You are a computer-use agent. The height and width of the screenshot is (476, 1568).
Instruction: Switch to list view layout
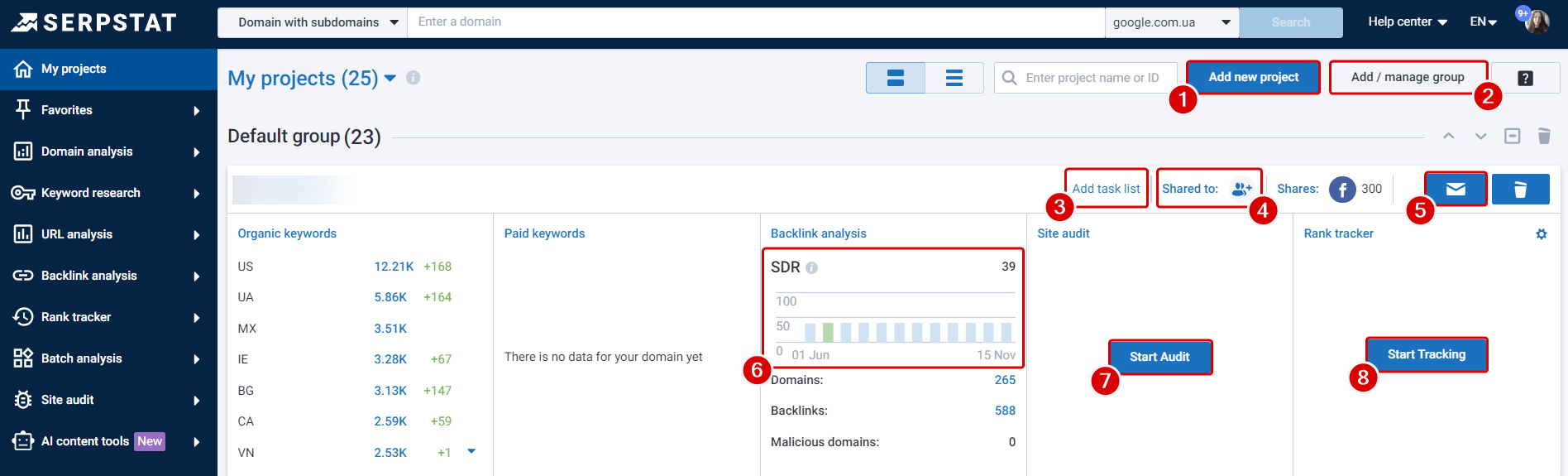(954, 78)
